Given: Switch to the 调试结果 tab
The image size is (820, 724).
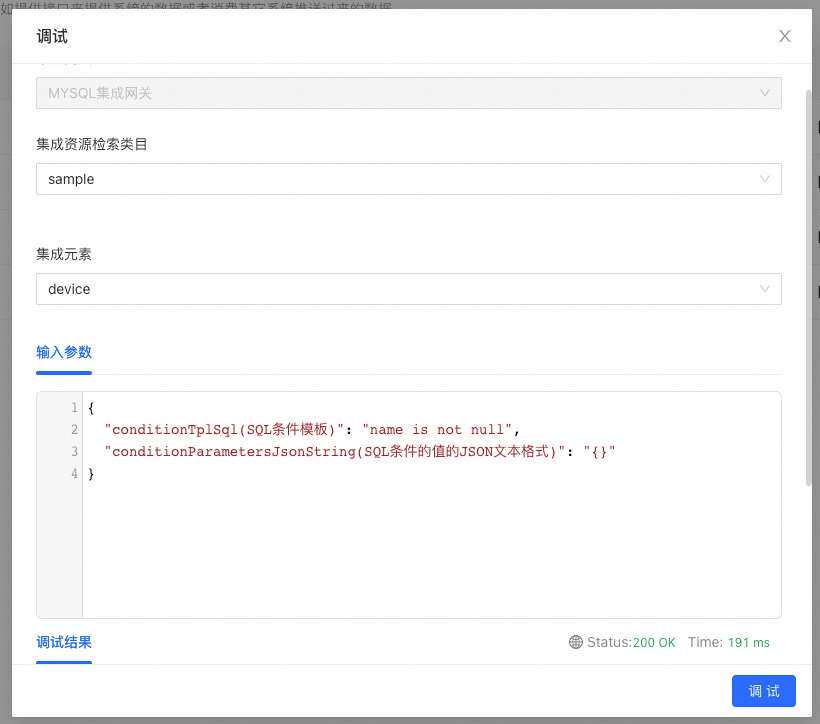Looking at the screenshot, I should click(x=64, y=642).
